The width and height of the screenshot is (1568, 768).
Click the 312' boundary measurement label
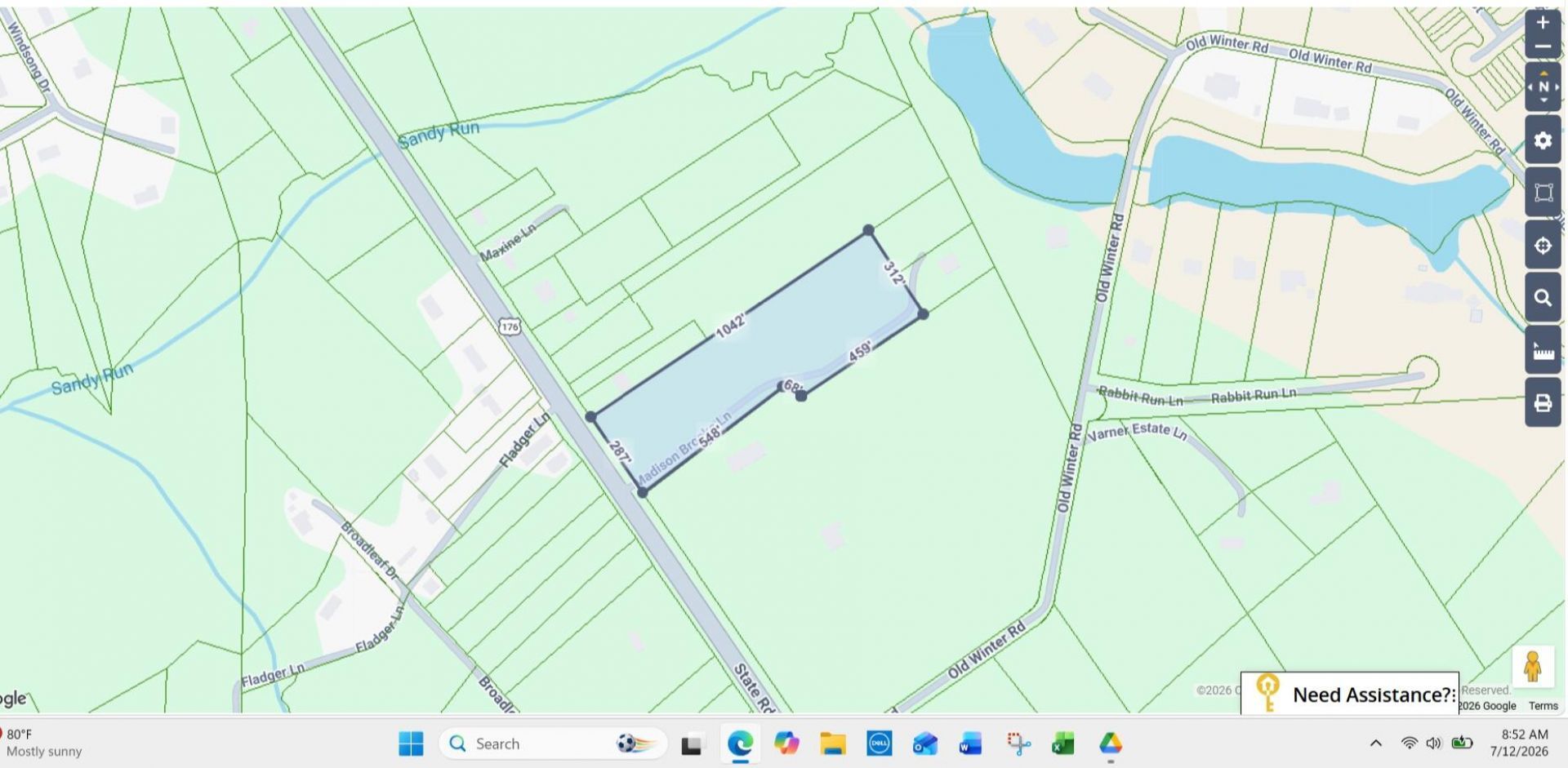[x=894, y=273]
